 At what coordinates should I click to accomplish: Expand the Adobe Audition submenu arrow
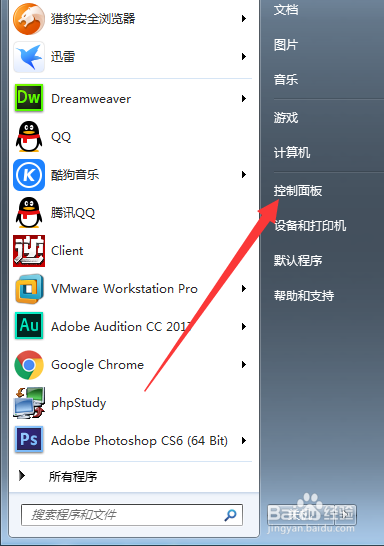[x=244, y=326]
